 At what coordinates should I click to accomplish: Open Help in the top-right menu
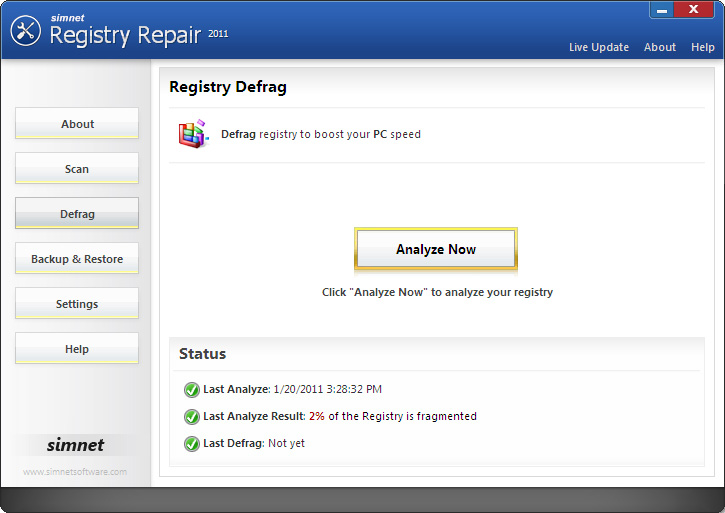coord(702,47)
